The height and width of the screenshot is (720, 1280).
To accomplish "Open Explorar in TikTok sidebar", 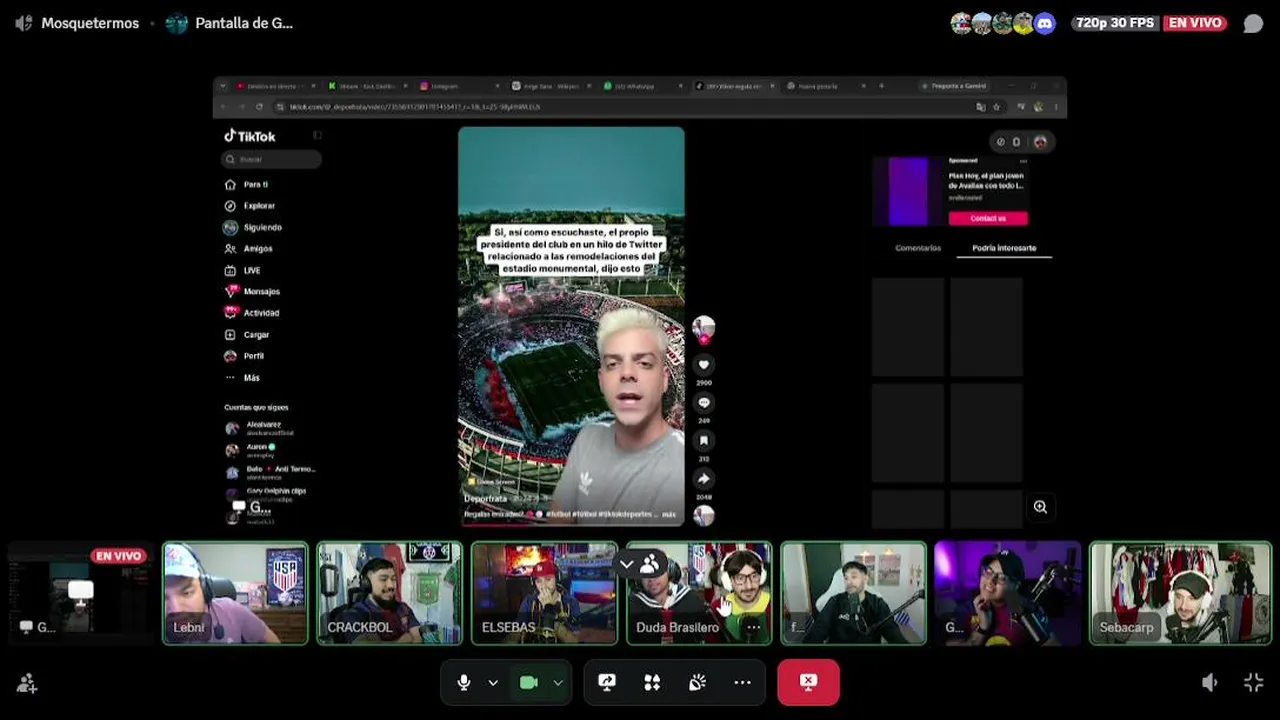I will click(x=250, y=206).
